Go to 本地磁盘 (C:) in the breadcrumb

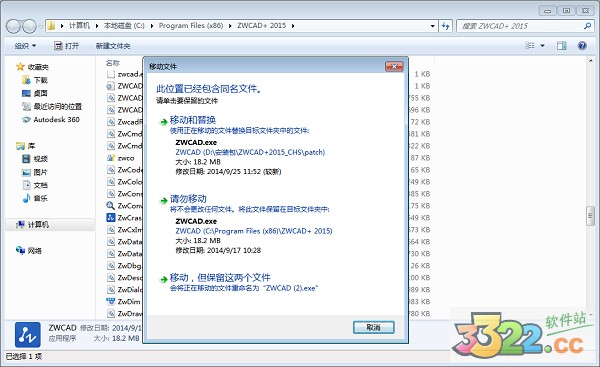click(x=124, y=26)
